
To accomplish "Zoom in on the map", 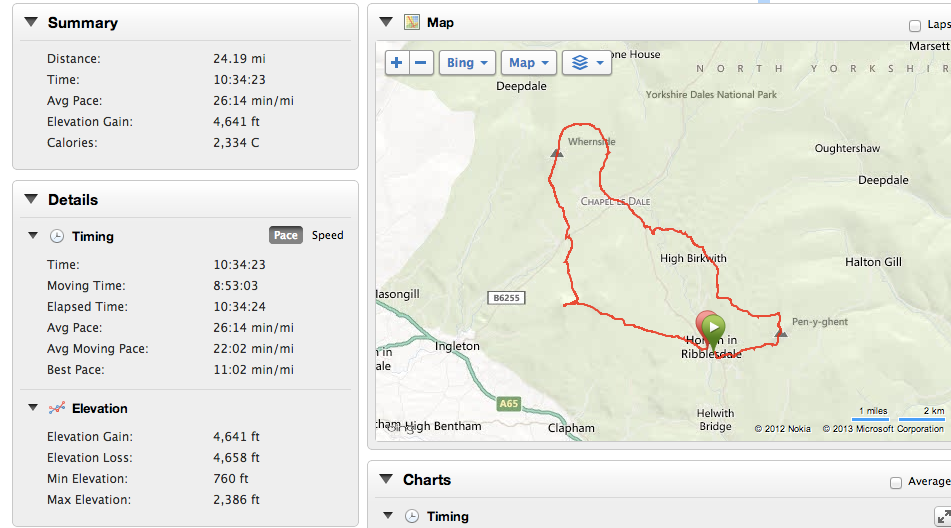I will pyautogui.click(x=397, y=63).
